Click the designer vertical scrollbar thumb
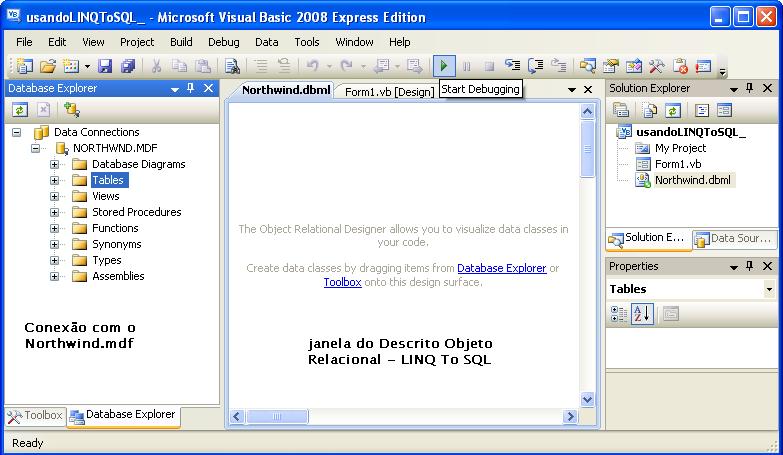The height and width of the screenshot is (455, 783). [x=588, y=149]
